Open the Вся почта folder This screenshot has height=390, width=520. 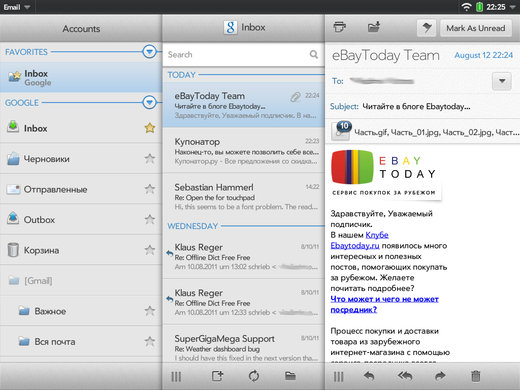click(x=81, y=342)
